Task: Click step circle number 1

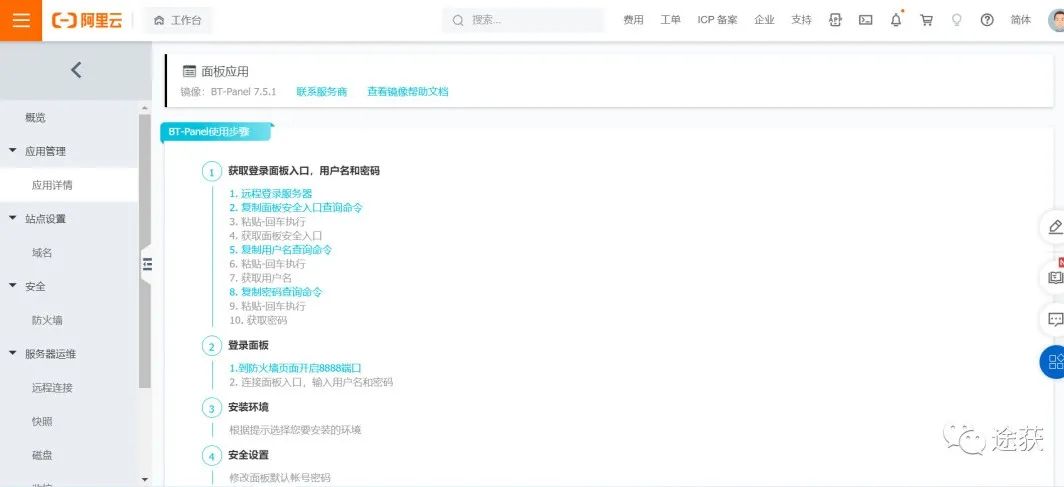Action: pyautogui.click(x=212, y=172)
